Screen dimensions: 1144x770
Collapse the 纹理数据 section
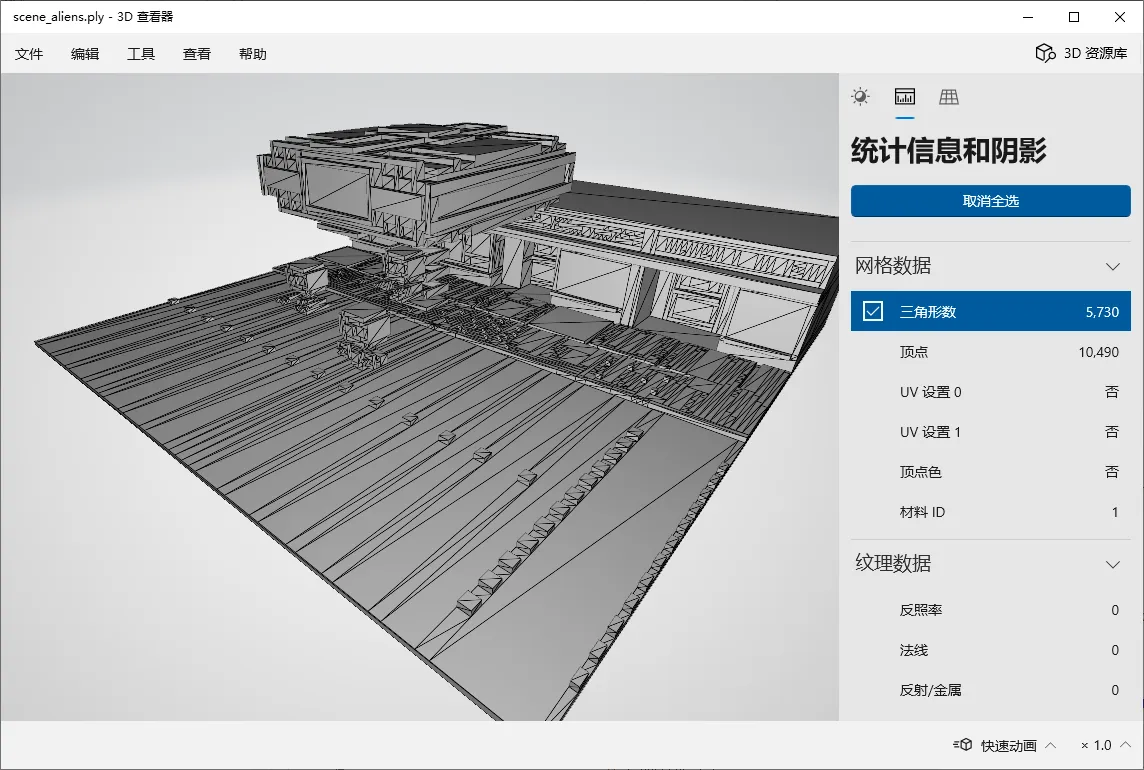pos(1112,564)
